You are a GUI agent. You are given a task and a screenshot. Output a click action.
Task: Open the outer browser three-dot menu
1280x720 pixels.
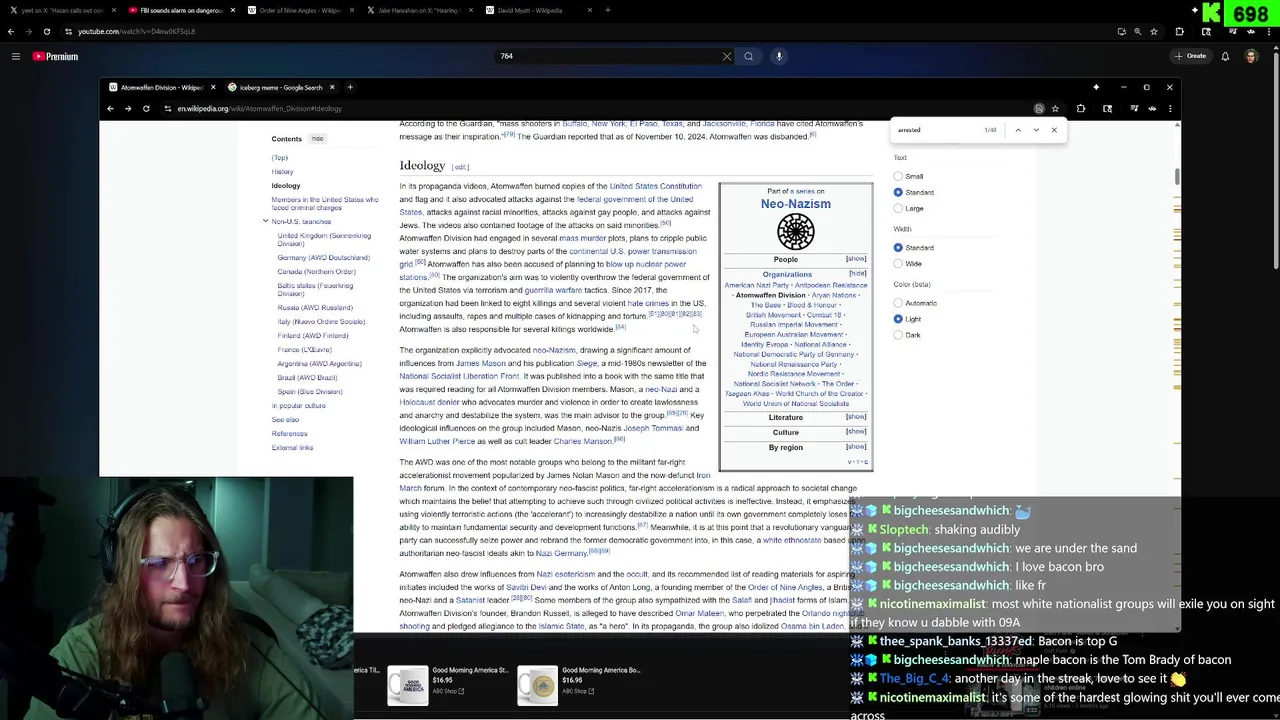point(1269,31)
